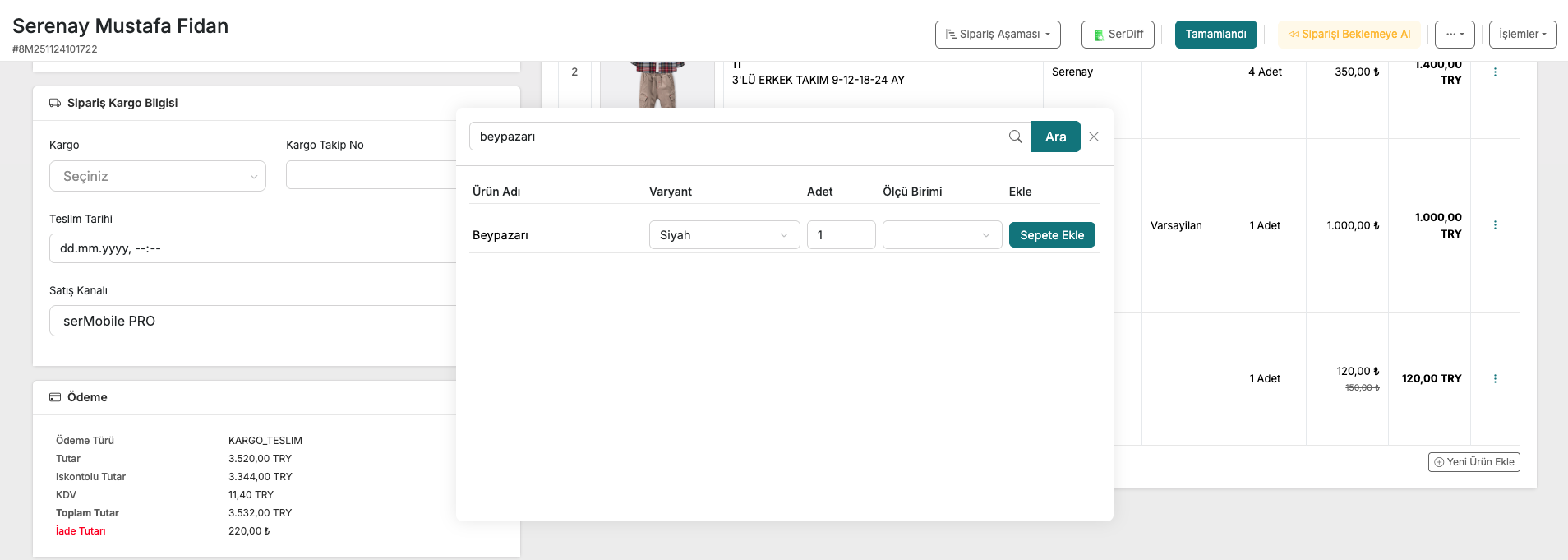Screen dimensions: 1568x560
Task: Click the magnifier icon in search field
Action: tap(1015, 137)
